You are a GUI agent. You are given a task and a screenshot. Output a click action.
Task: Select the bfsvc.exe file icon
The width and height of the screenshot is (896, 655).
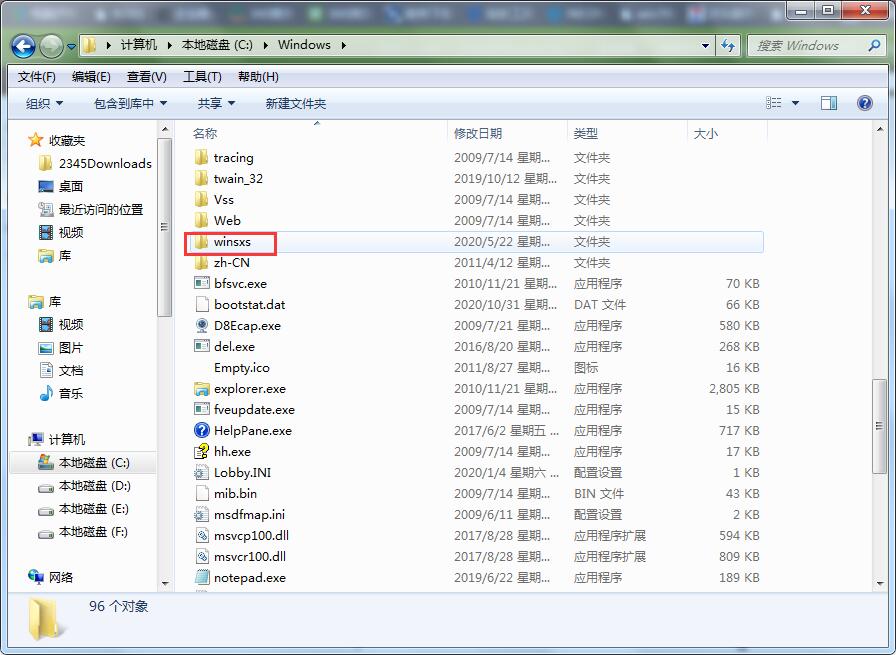click(x=202, y=283)
